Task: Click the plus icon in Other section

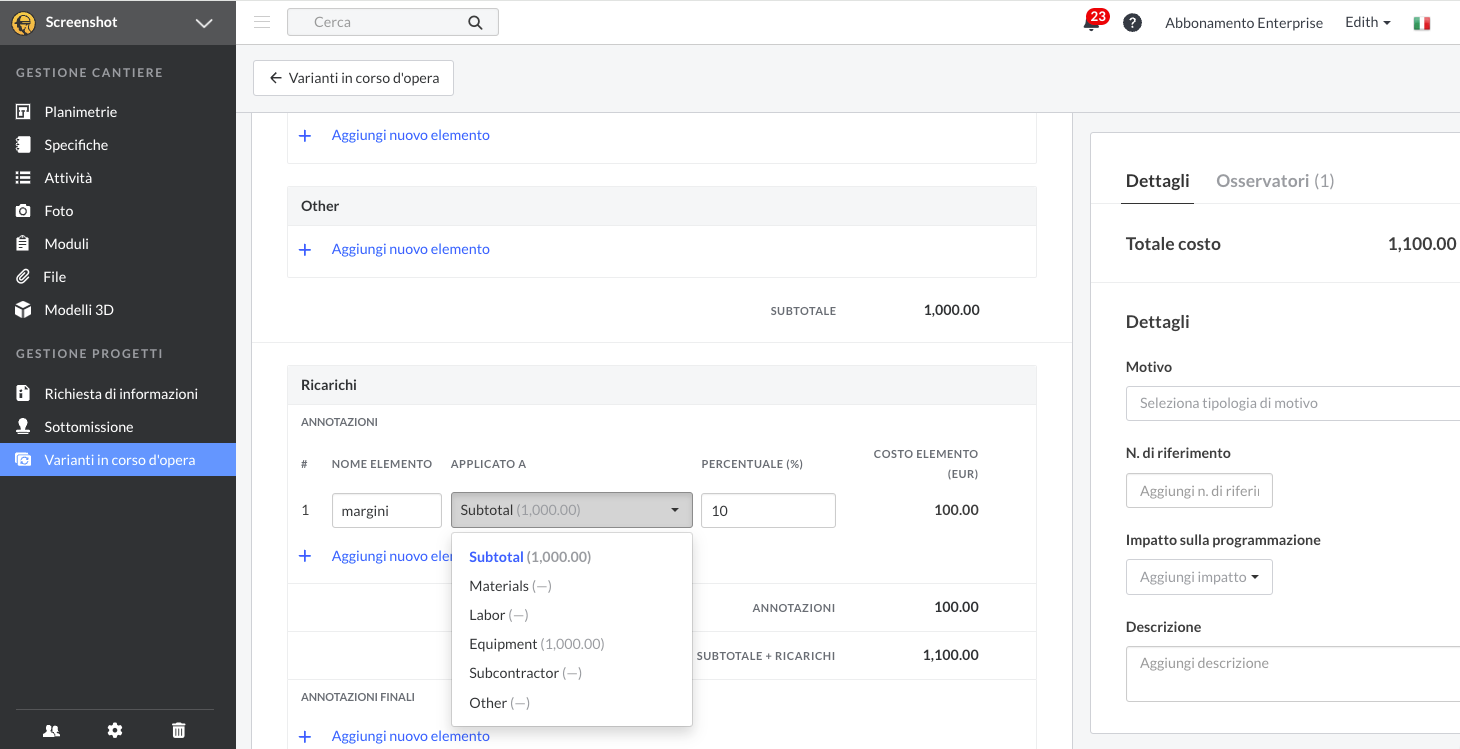Action: [x=306, y=250]
